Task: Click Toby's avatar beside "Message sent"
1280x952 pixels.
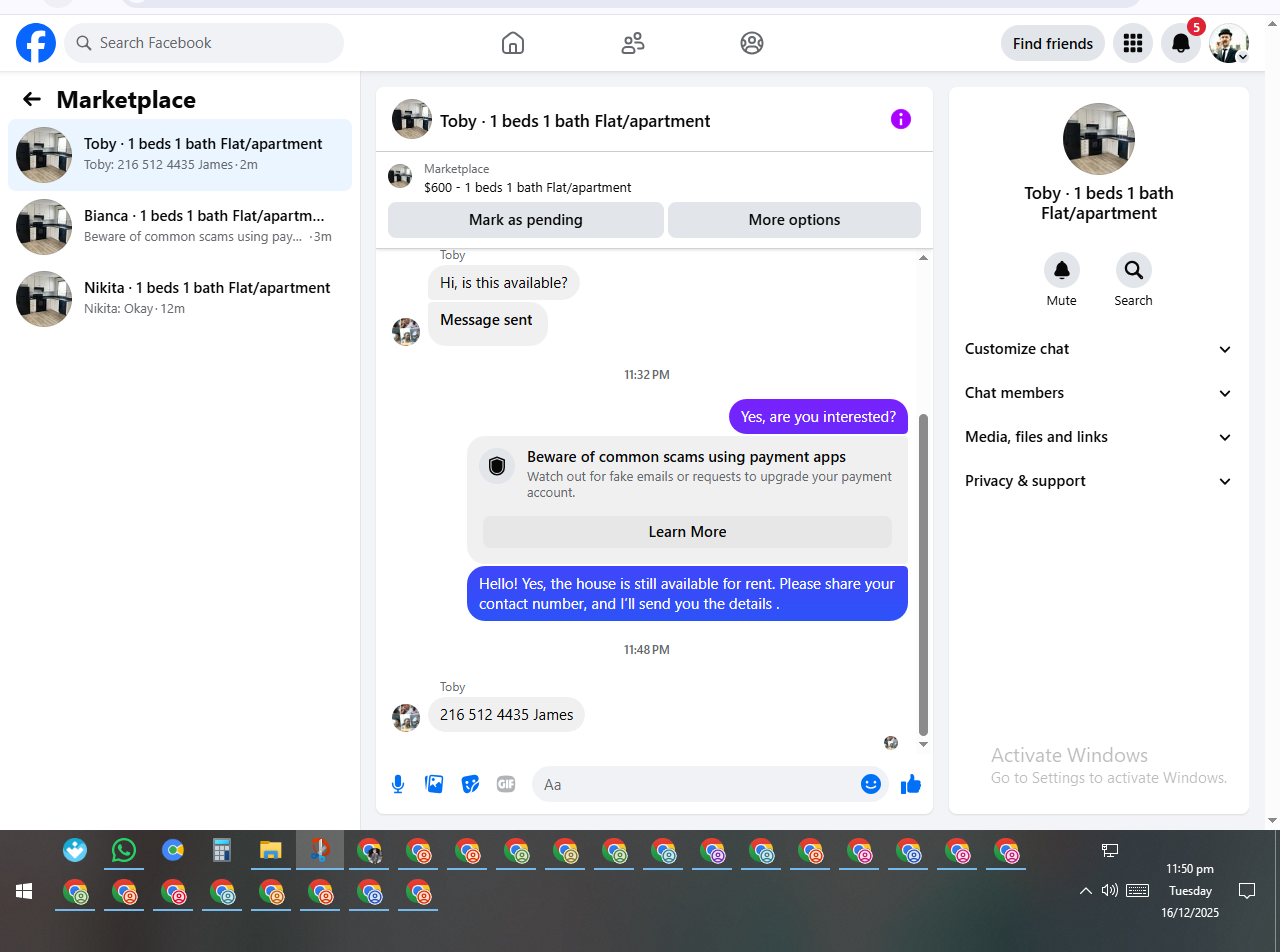Action: 406,332
